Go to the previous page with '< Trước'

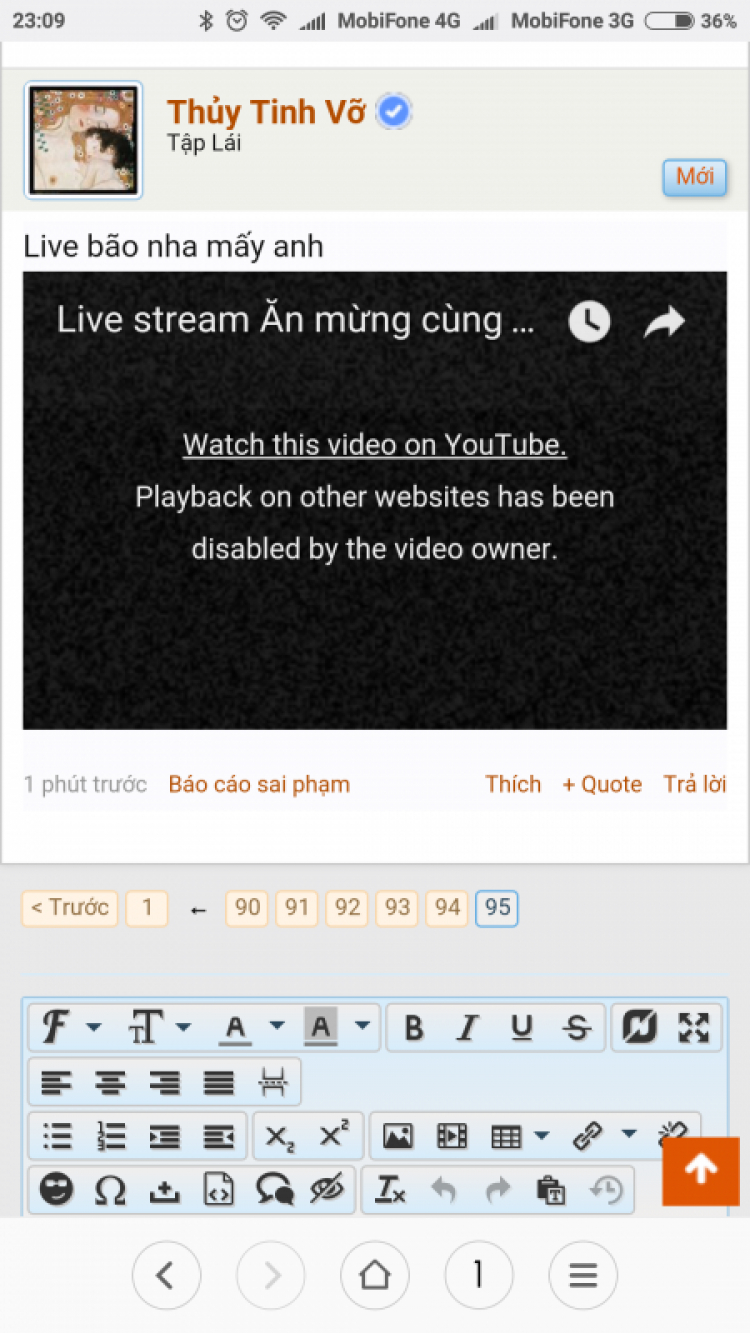[x=70, y=908]
